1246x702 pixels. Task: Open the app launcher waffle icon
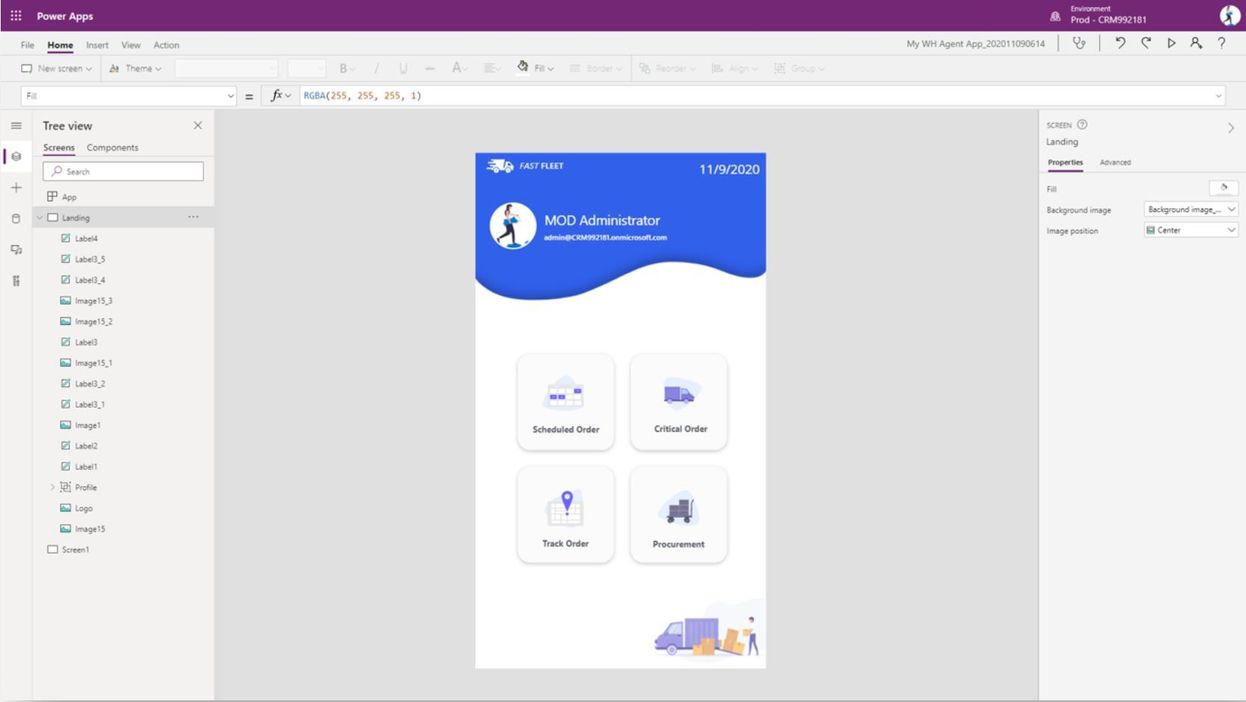(x=16, y=16)
